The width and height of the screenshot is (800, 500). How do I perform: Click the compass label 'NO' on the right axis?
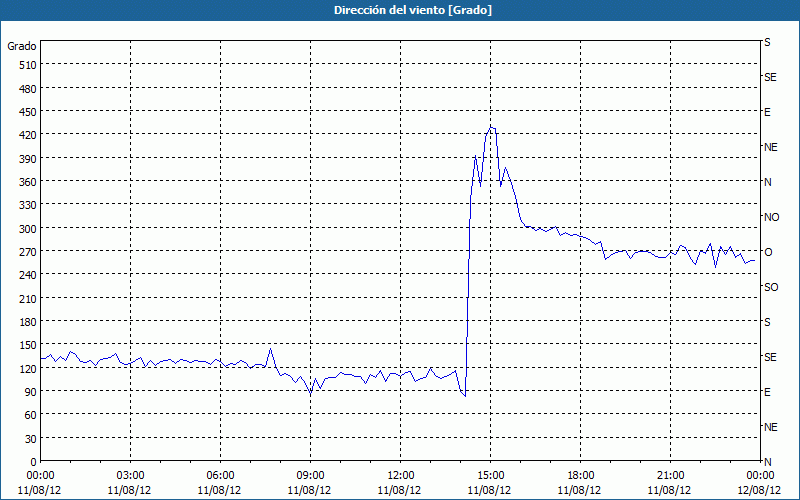[x=771, y=217]
